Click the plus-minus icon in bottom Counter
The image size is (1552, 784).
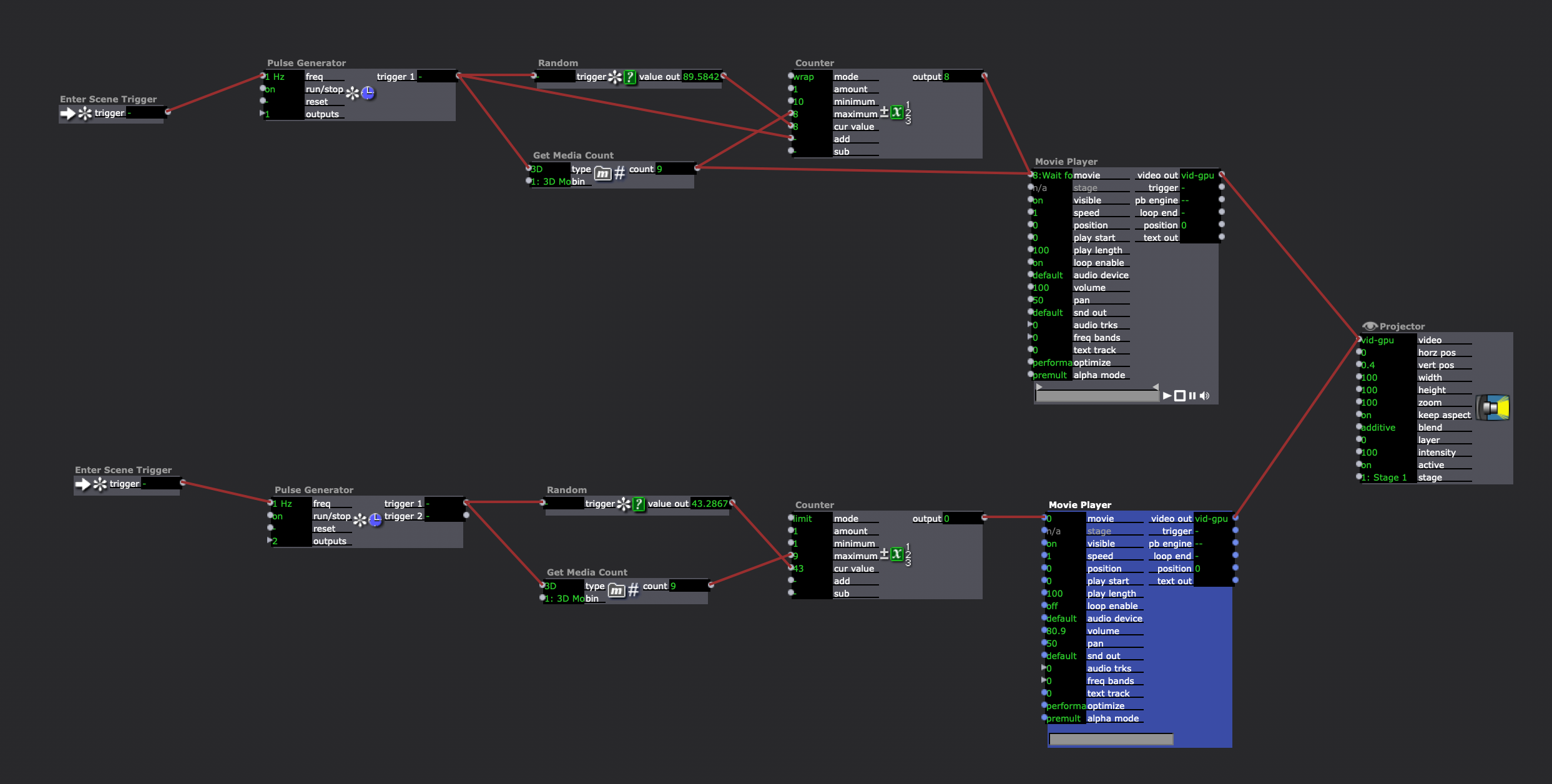coord(884,554)
